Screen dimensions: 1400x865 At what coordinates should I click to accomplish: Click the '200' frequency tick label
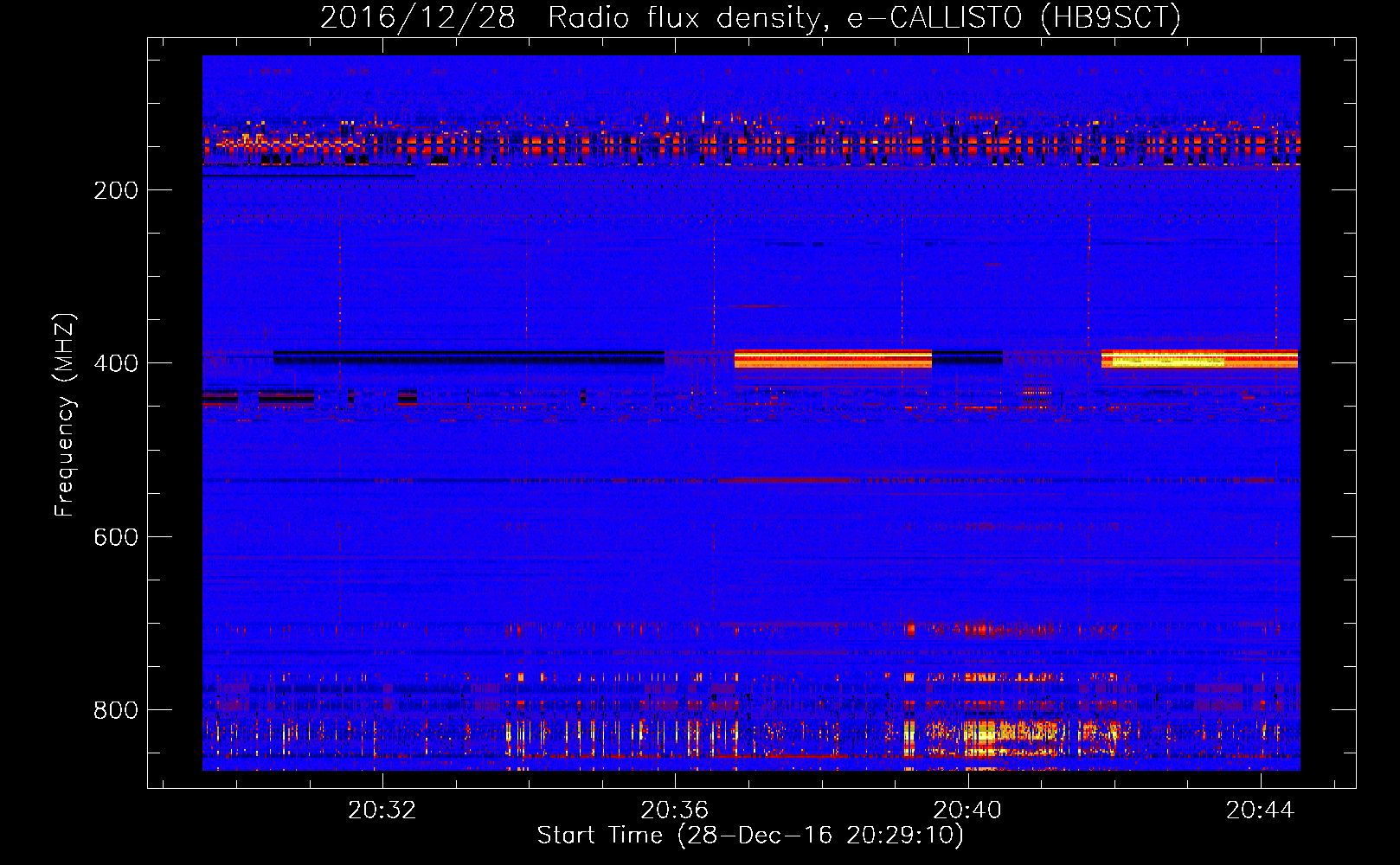[116, 190]
